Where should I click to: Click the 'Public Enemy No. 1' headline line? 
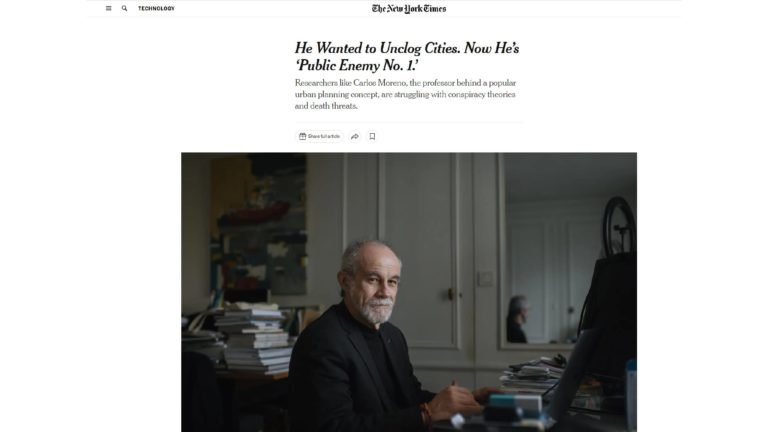click(x=357, y=66)
